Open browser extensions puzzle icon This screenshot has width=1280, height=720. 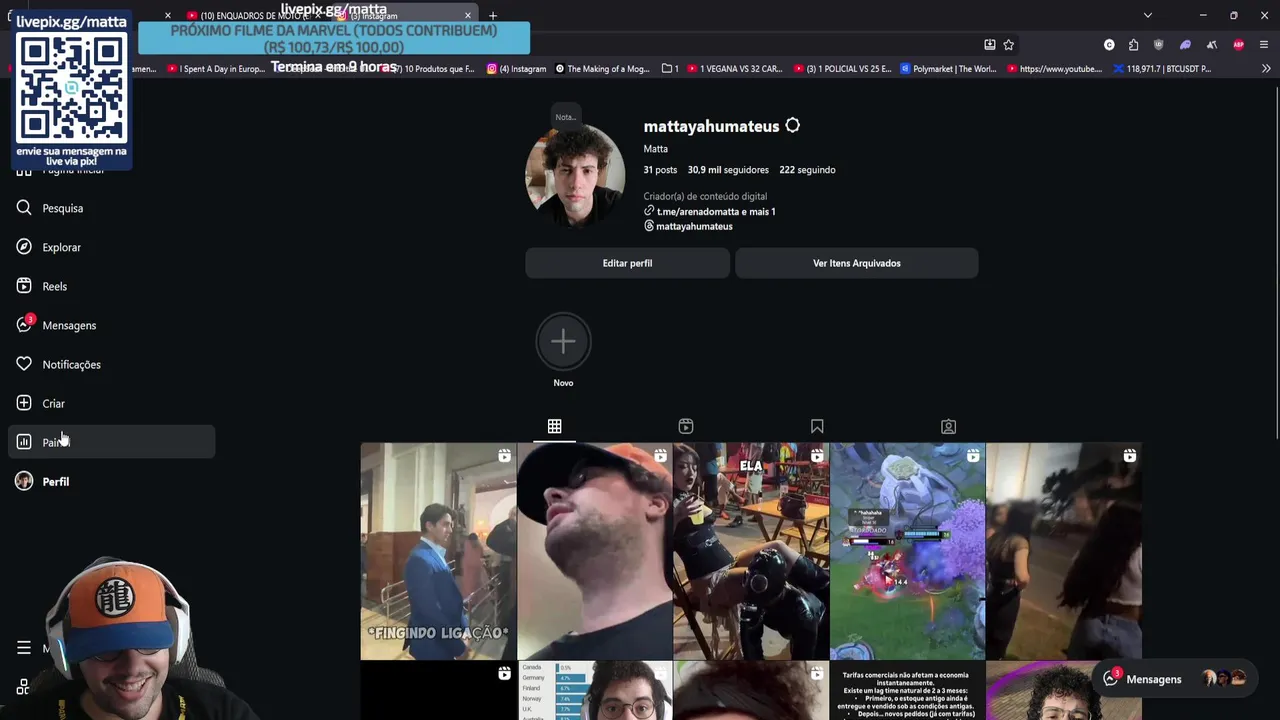point(1133,45)
